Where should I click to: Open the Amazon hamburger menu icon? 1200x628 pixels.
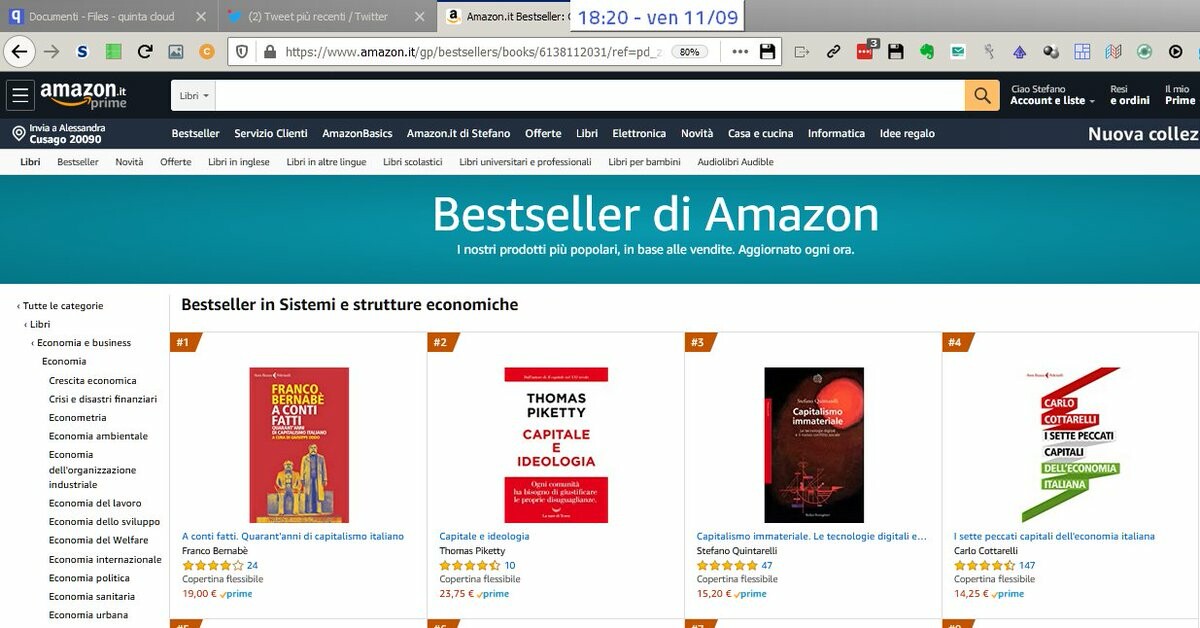[x=20, y=95]
